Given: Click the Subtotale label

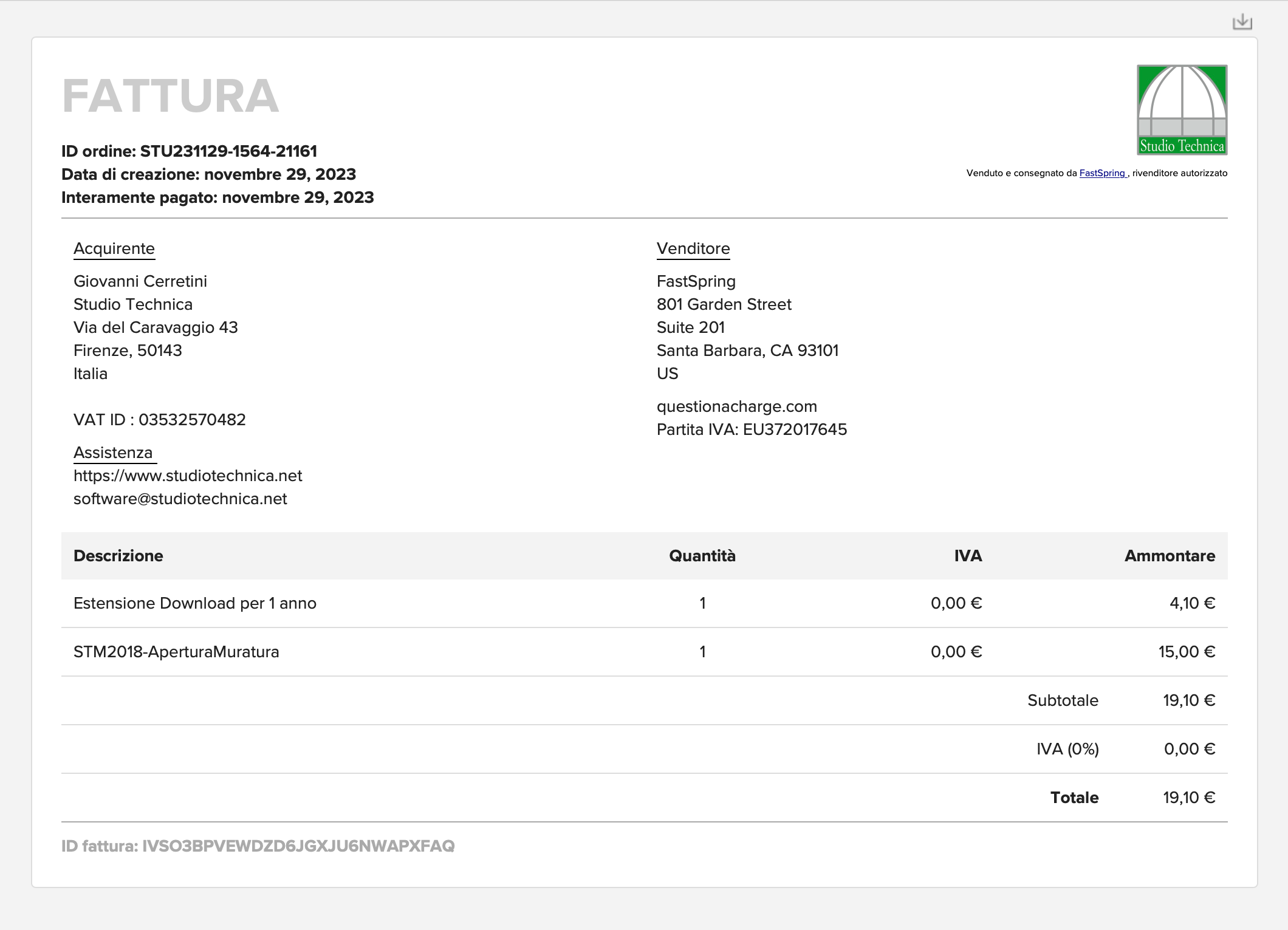Looking at the screenshot, I should coord(1063,700).
